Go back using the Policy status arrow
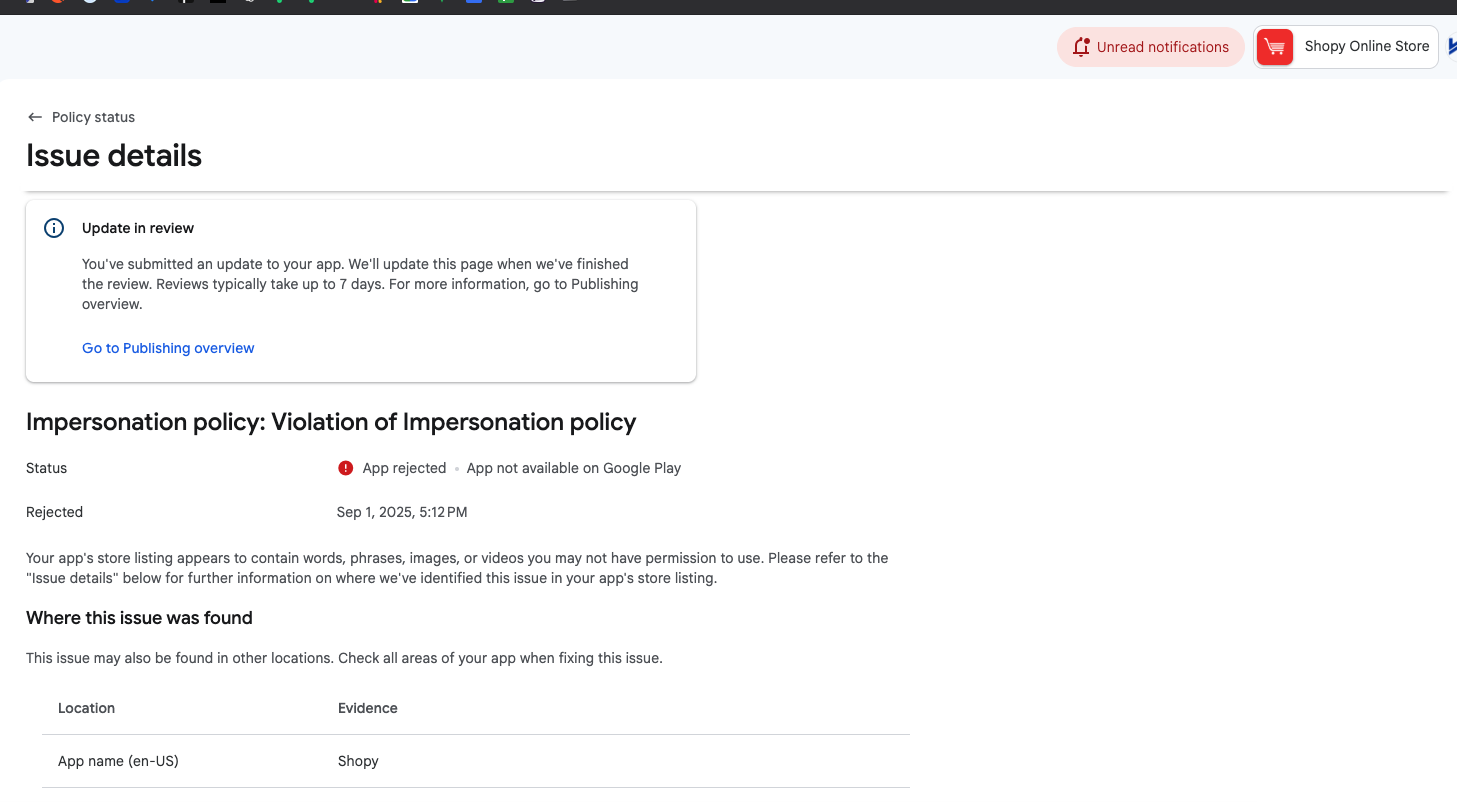 click(35, 117)
